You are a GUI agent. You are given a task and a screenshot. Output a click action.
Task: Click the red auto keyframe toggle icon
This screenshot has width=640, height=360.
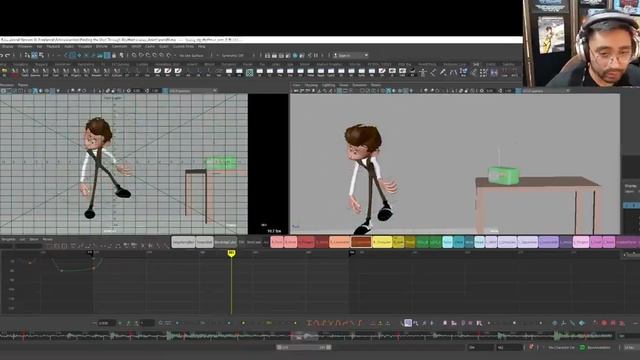click(x=531, y=347)
